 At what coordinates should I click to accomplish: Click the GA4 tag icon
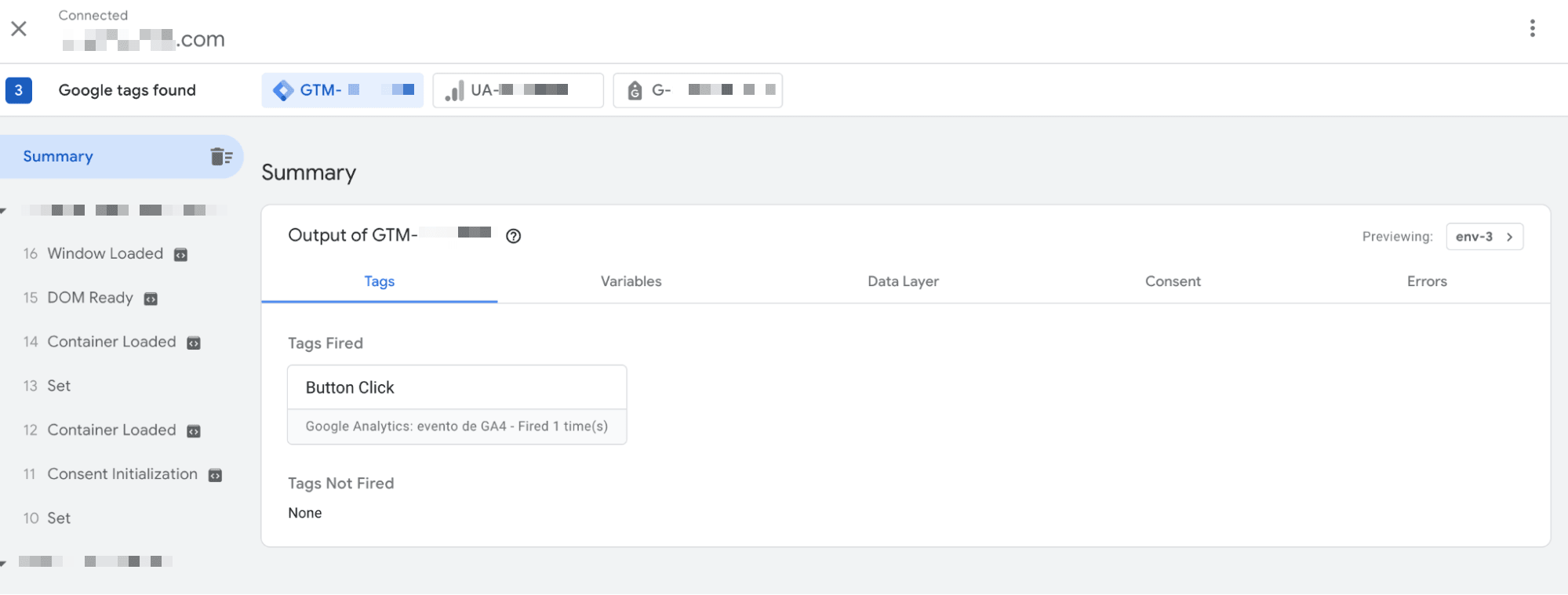tap(635, 91)
